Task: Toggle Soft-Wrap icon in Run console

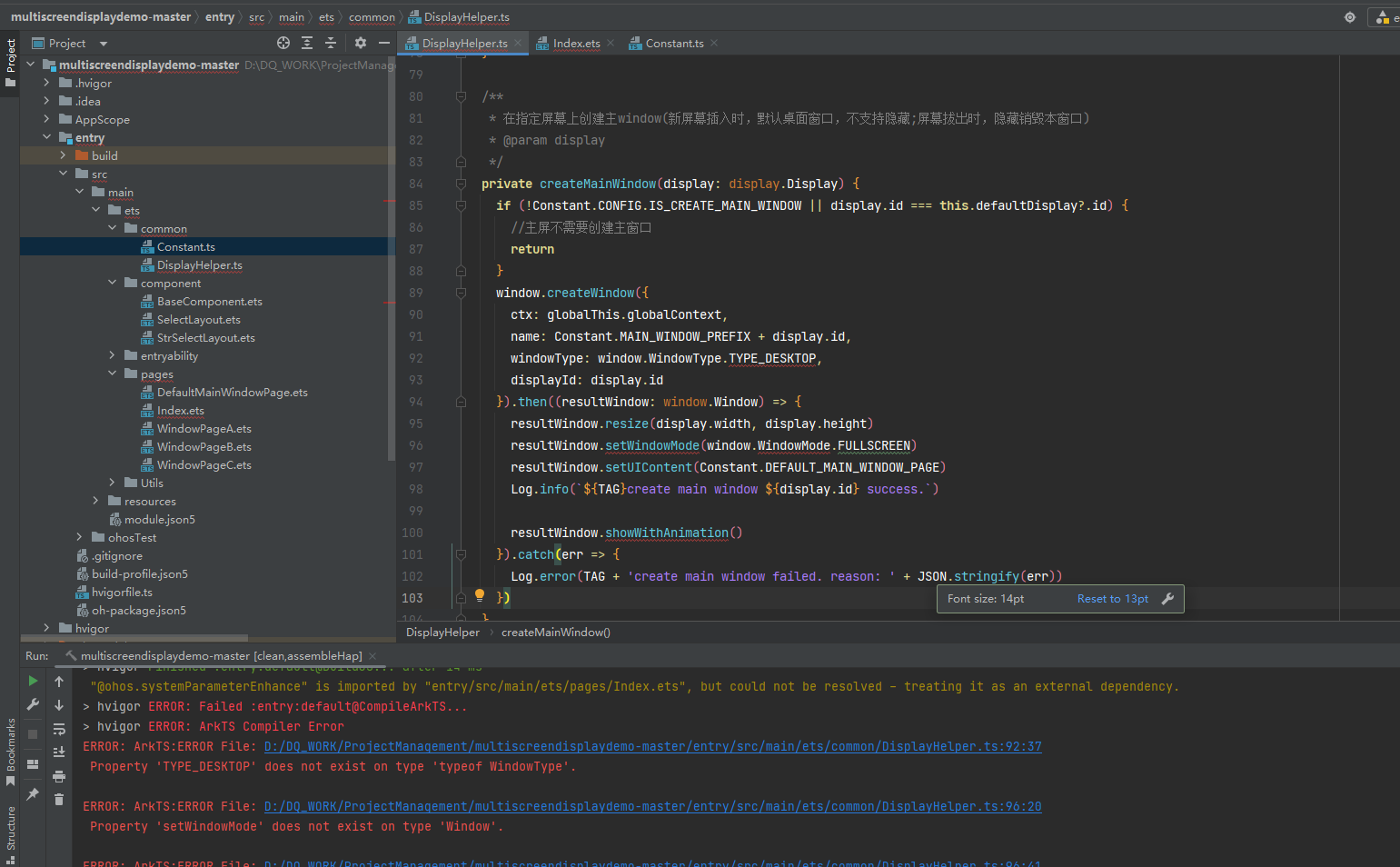Action: tap(59, 729)
